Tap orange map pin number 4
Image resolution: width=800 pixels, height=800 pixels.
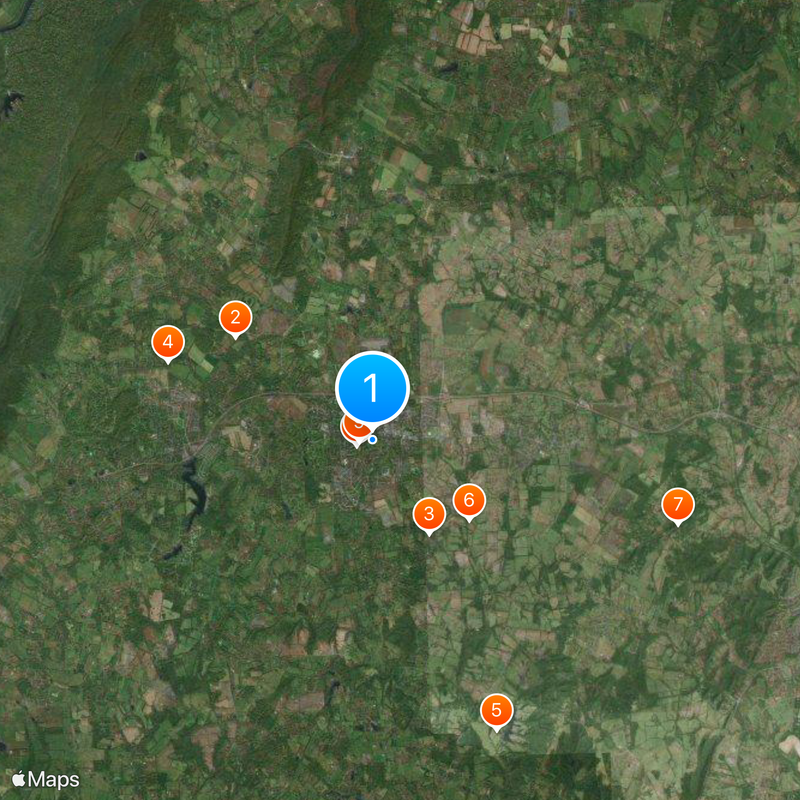point(168,342)
